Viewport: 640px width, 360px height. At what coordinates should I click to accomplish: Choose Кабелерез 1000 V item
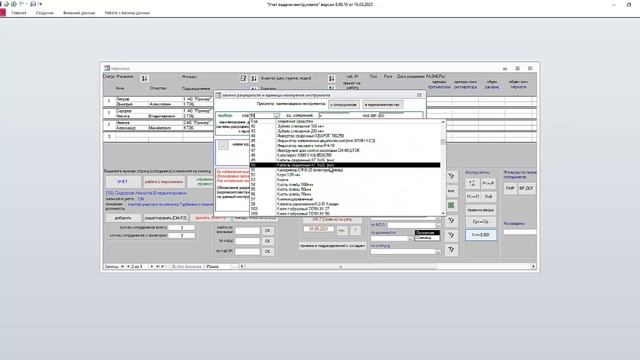[x=345, y=156]
